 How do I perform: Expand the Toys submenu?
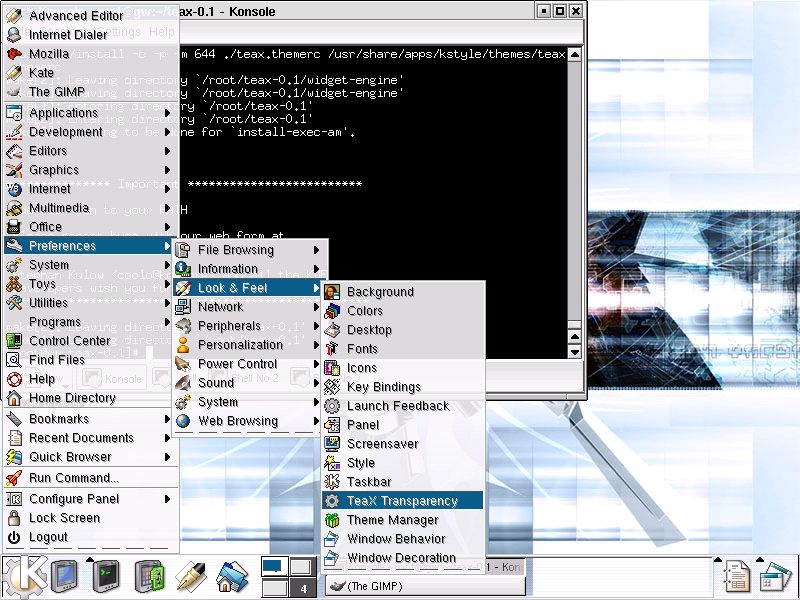tap(89, 284)
